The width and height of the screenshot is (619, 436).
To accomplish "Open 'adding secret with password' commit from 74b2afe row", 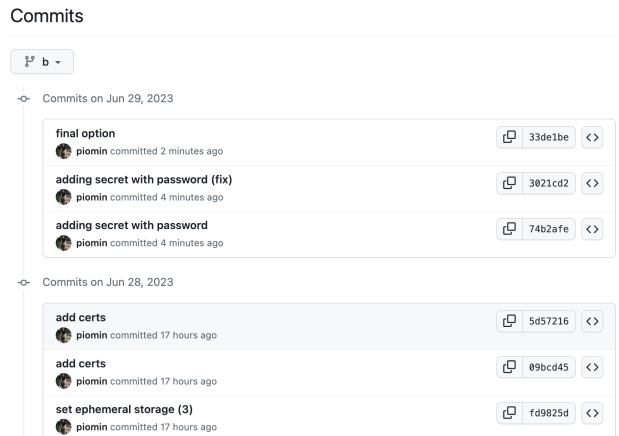I will tap(131, 226).
